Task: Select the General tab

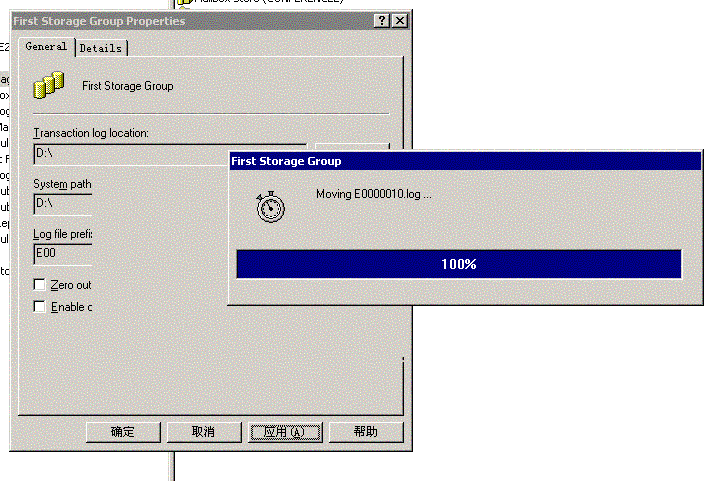Action: tap(46, 47)
